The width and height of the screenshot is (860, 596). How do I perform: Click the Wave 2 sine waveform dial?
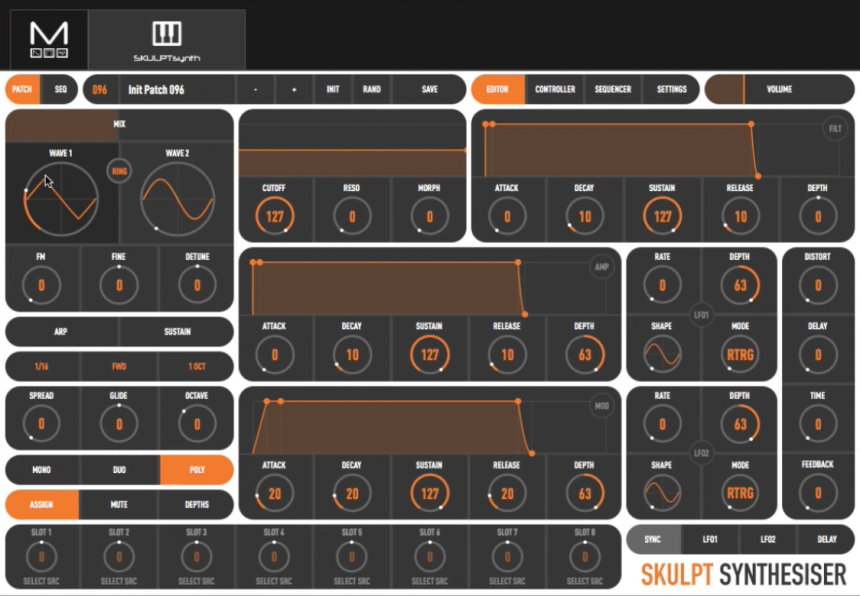177,199
